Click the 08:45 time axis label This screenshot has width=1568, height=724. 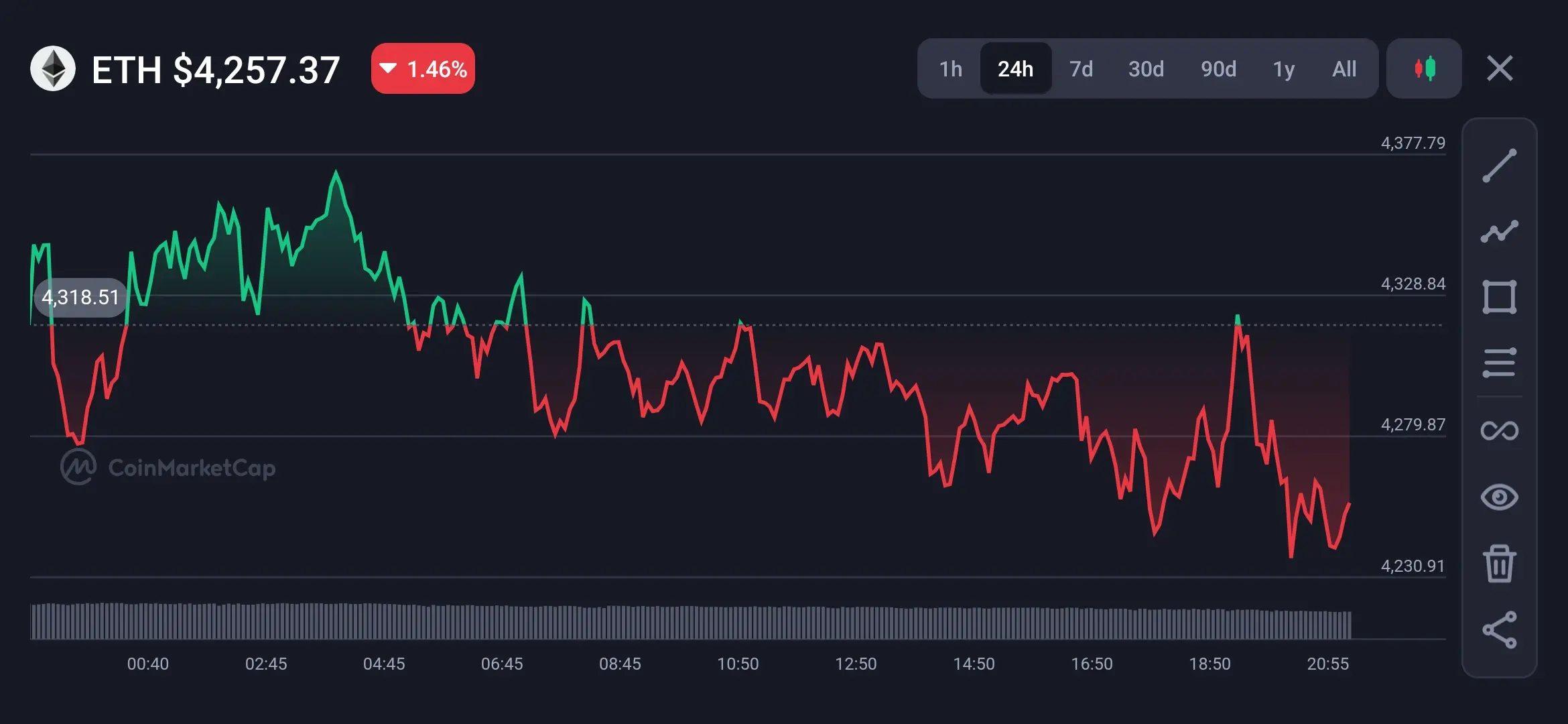tap(620, 664)
